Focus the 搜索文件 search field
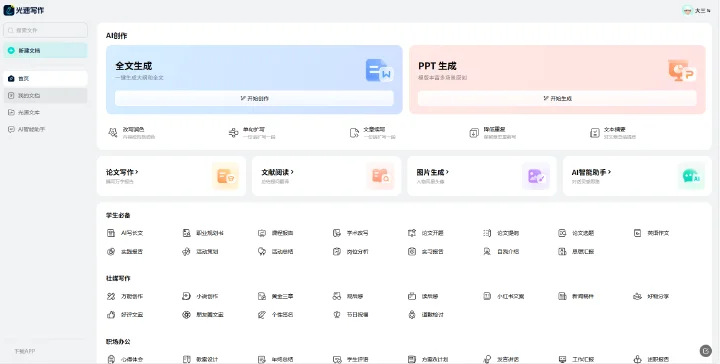 tap(45, 30)
